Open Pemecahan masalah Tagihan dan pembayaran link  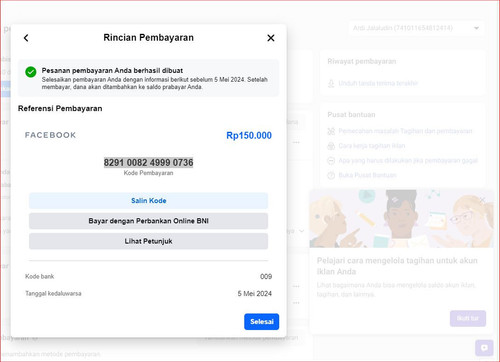pyautogui.click(x=405, y=131)
